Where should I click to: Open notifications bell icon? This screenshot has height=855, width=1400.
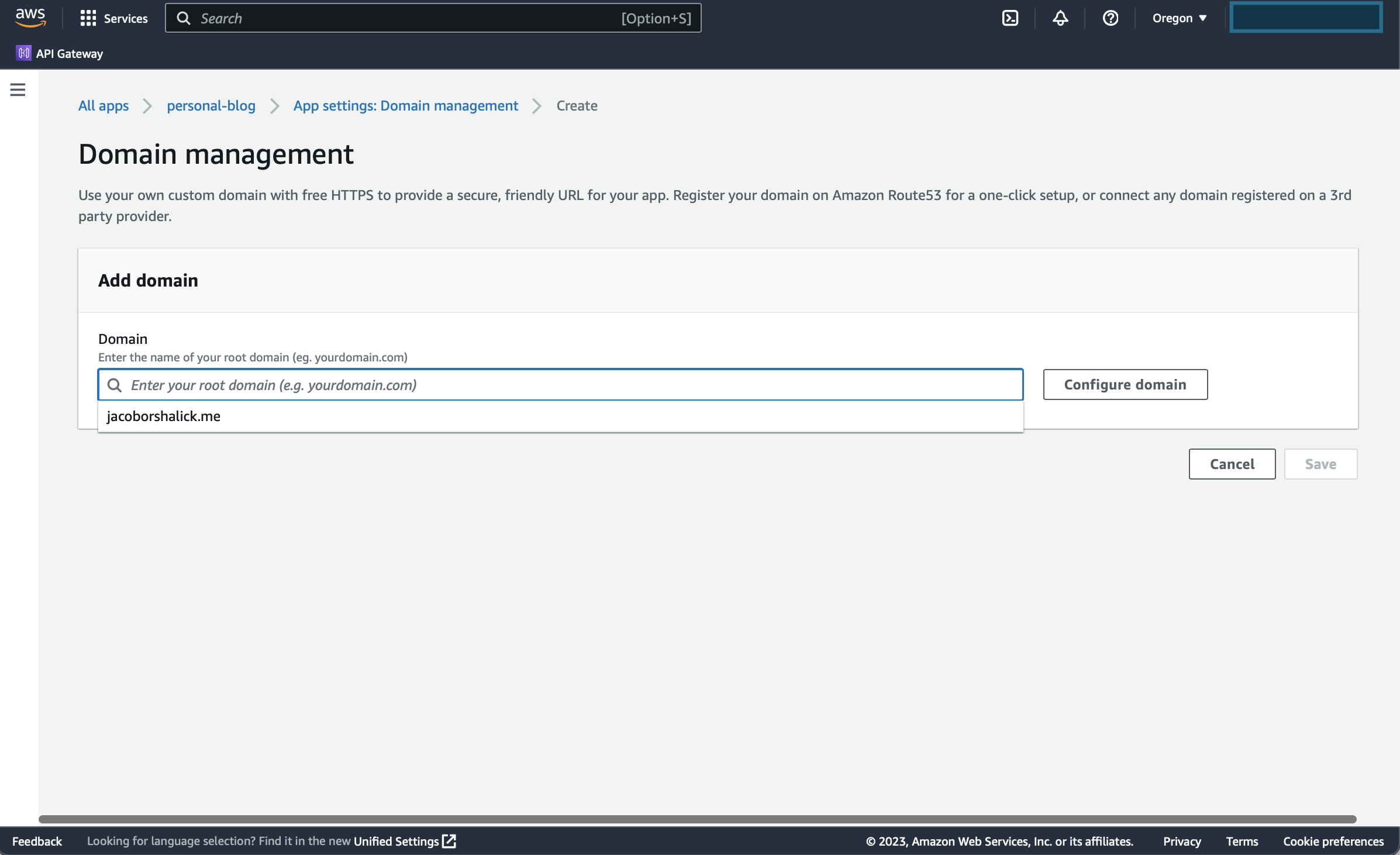[1060, 18]
